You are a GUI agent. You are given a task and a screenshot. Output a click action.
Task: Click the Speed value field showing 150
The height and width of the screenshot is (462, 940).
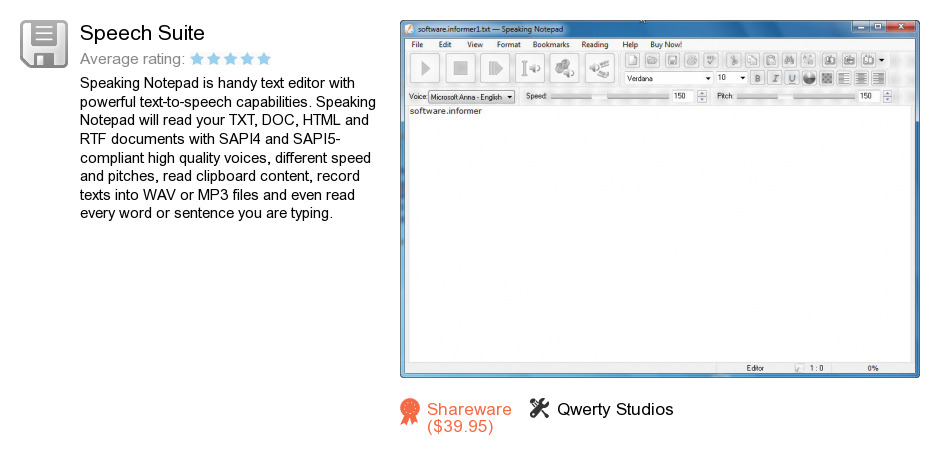click(x=683, y=96)
